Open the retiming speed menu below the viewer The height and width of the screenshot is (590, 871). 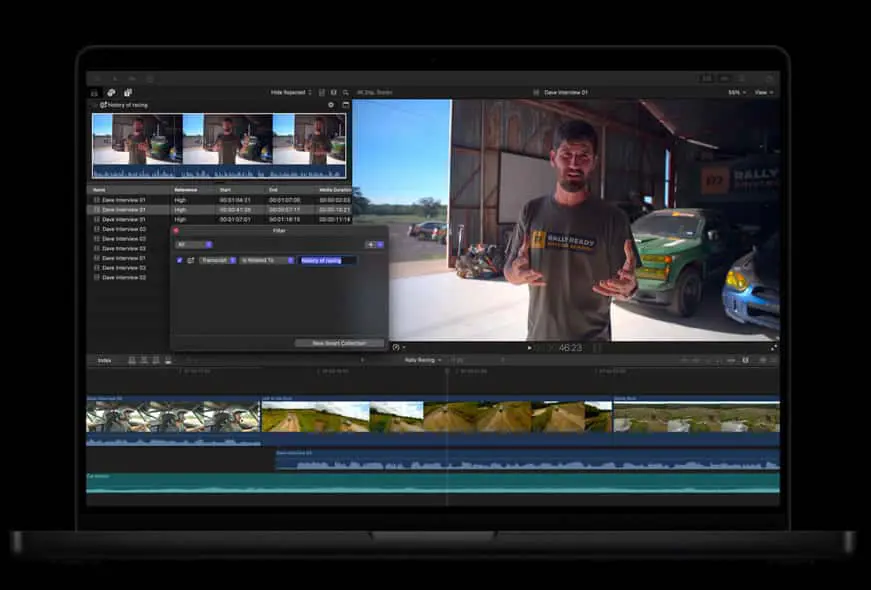click(398, 348)
